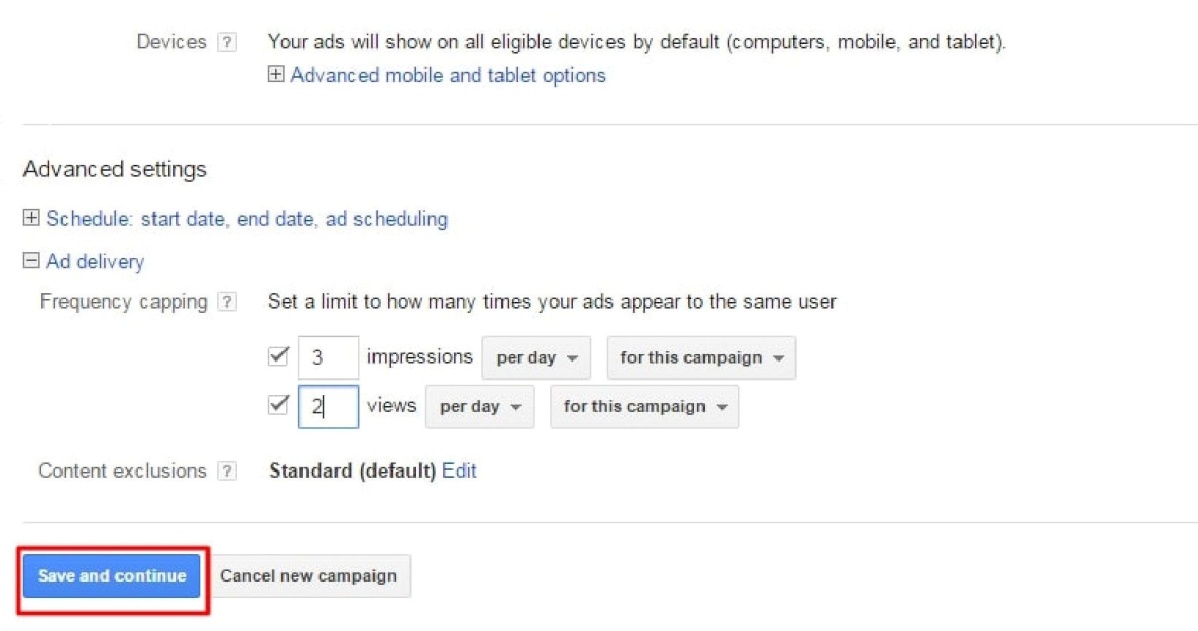Click the views number input field

click(328, 407)
